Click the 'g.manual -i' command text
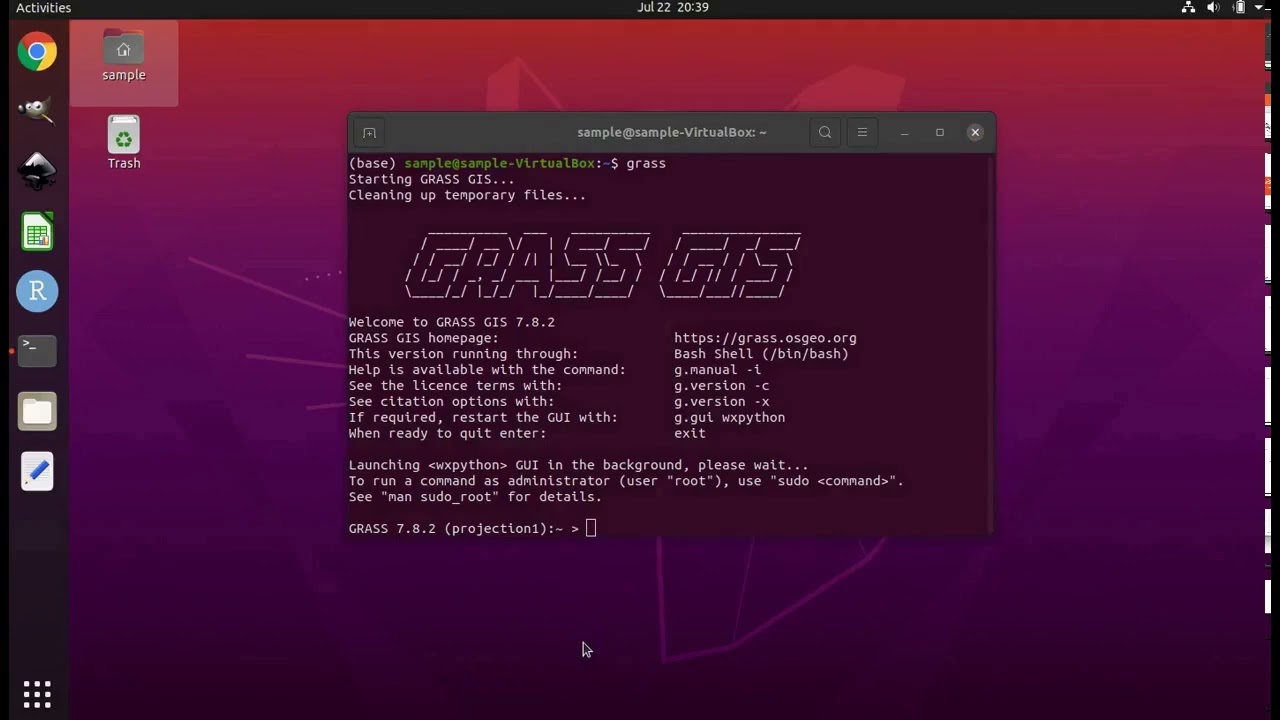This screenshot has height=720, width=1280. pyautogui.click(x=717, y=370)
